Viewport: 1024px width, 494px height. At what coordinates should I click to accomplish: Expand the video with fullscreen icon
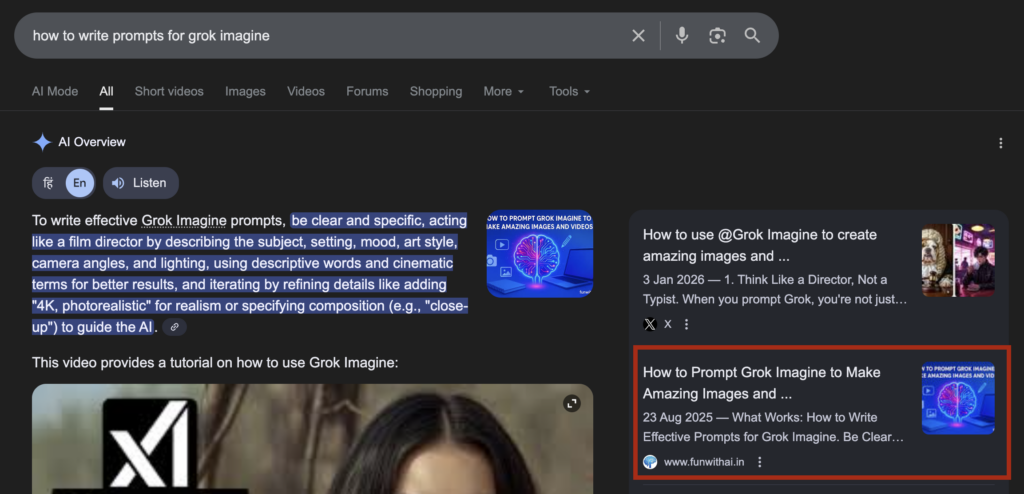pyautogui.click(x=572, y=403)
